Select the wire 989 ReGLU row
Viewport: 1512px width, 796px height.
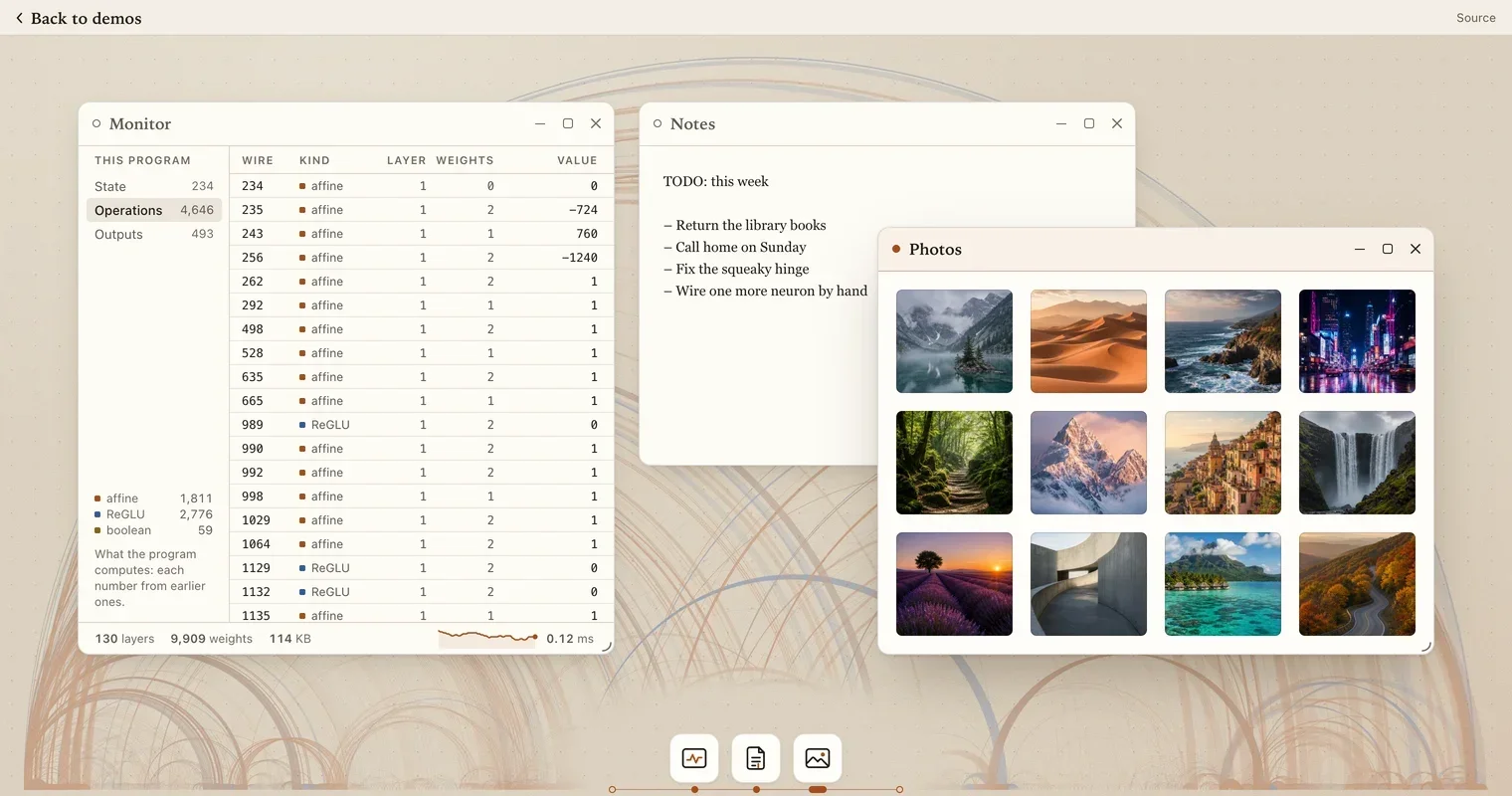click(422, 425)
